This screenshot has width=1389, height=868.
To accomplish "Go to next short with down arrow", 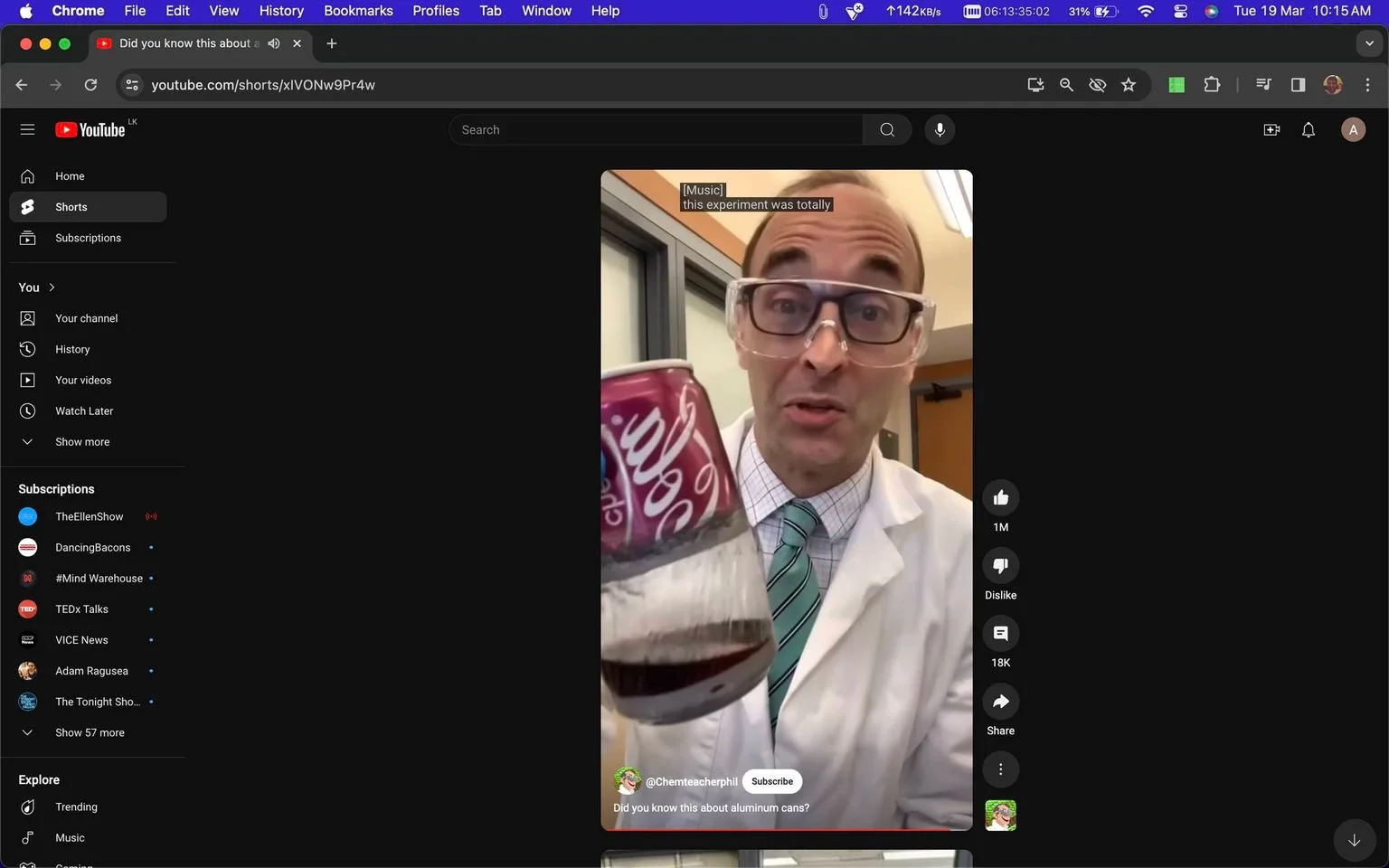I will pyautogui.click(x=1354, y=840).
